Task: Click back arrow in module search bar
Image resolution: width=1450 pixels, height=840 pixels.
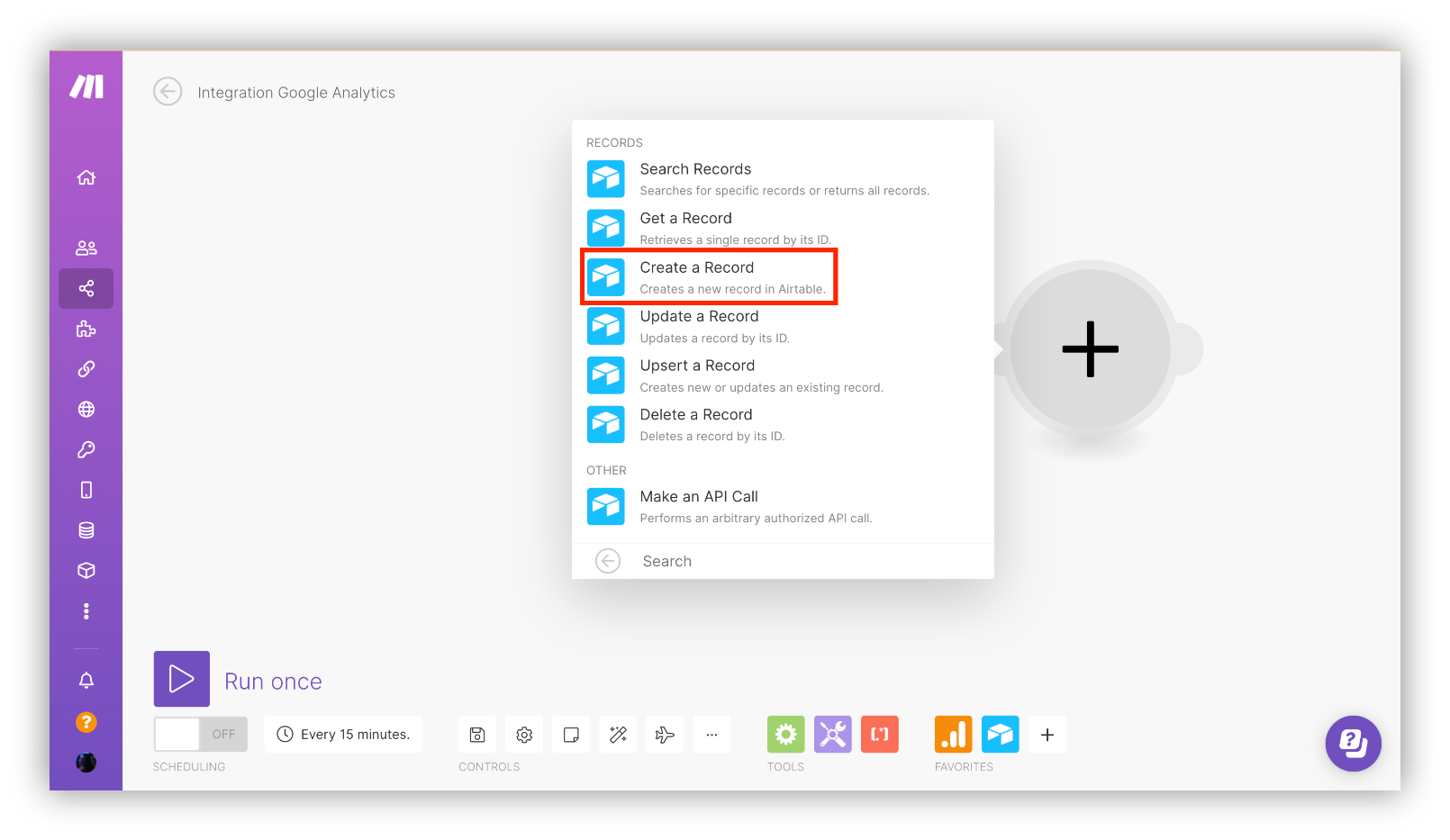Action: point(608,561)
